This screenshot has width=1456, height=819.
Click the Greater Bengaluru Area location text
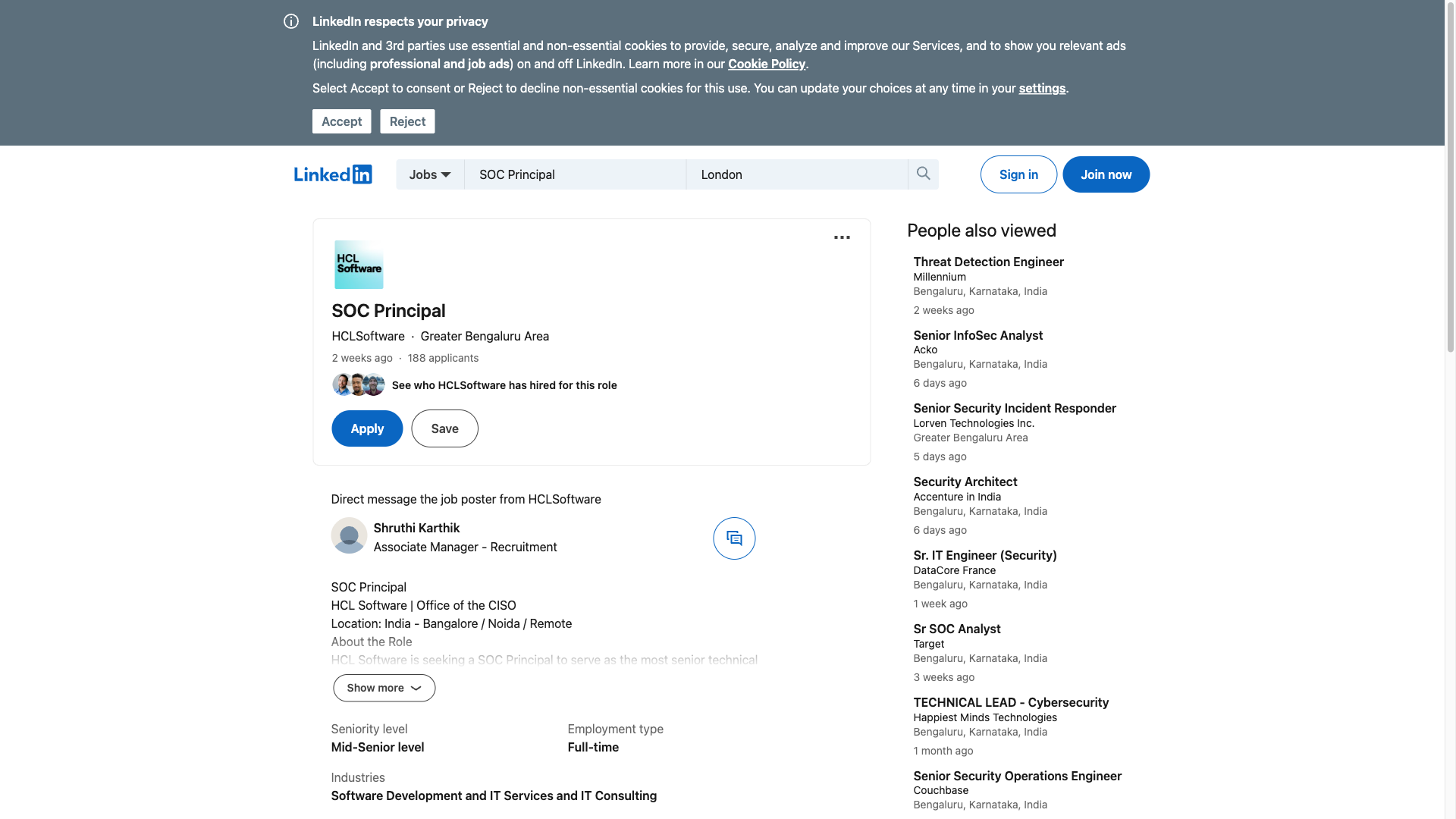tap(485, 336)
